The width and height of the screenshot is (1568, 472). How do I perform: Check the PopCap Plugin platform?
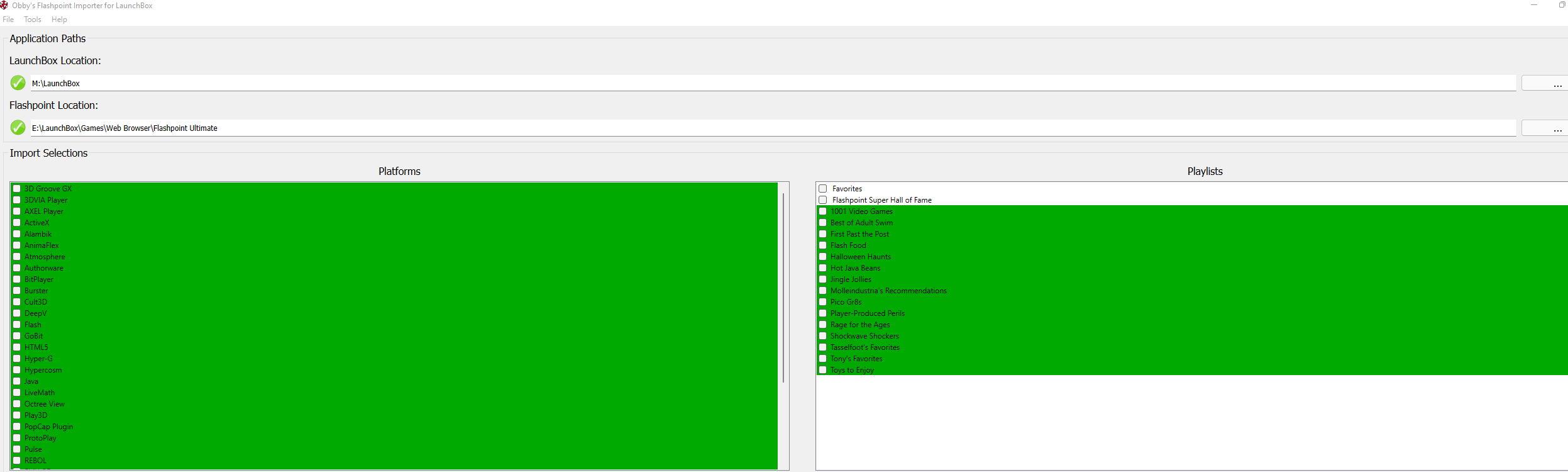point(17,426)
